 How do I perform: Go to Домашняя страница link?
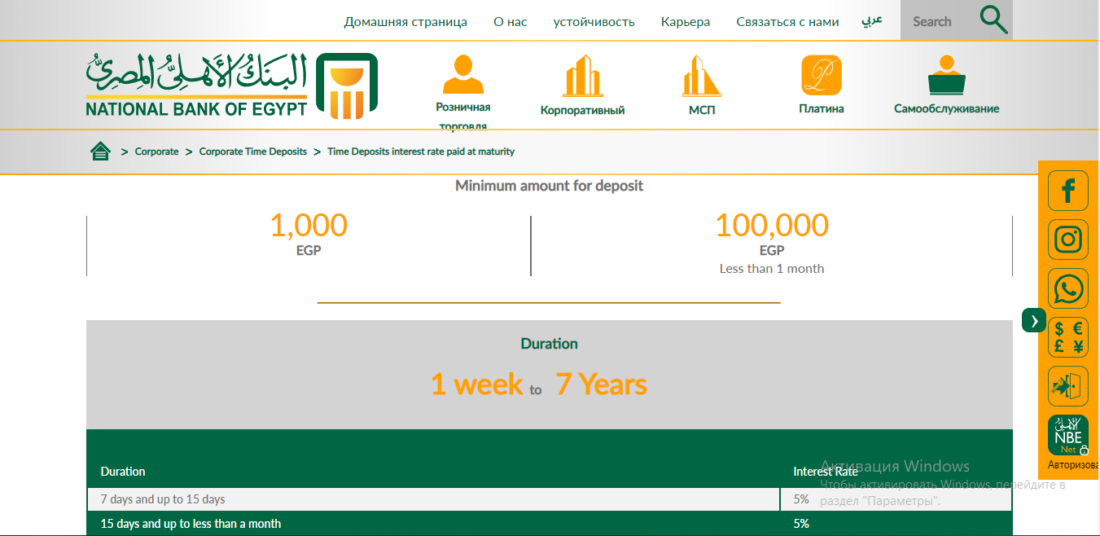[405, 22]
